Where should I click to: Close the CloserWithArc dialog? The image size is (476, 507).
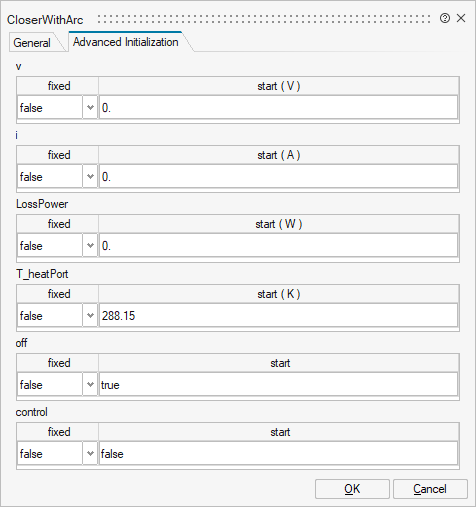(461, 18)
